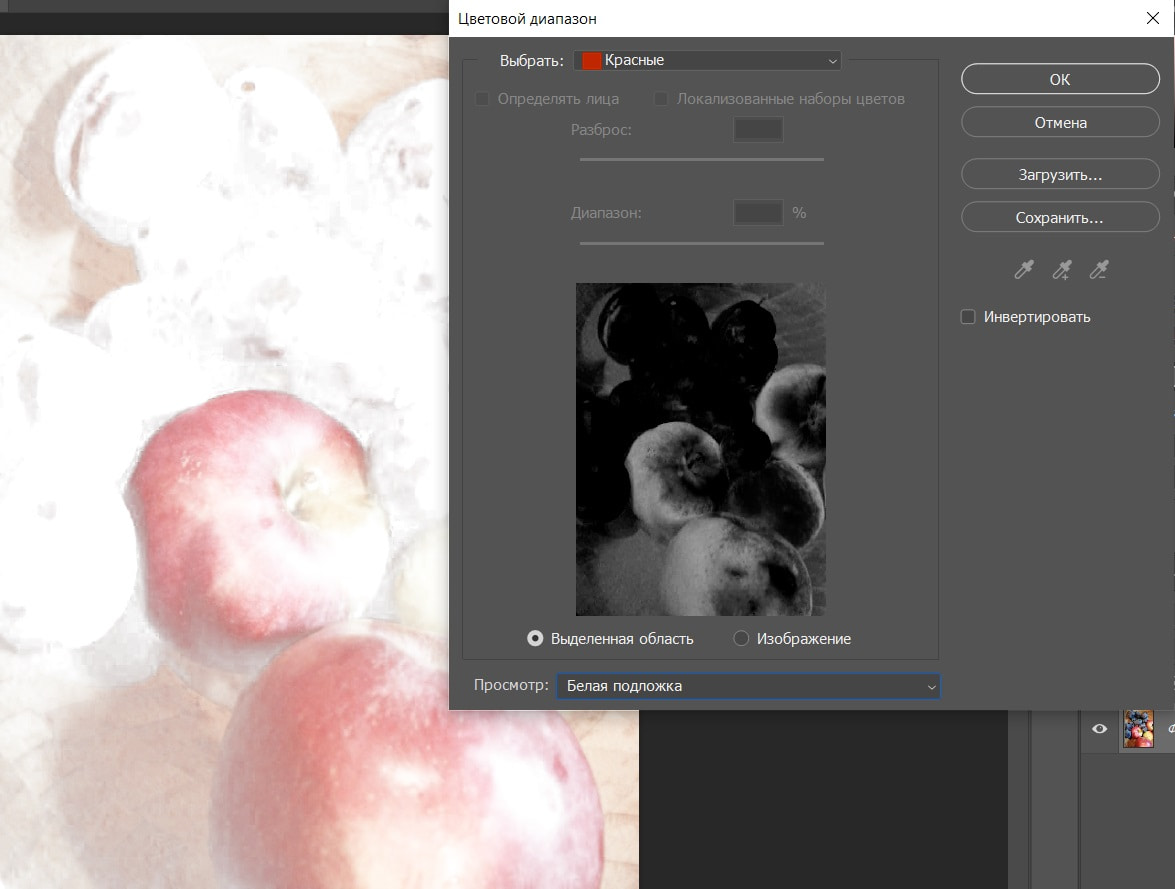Screen dimensions: 1175x889
Task: Click the Сохранить... button
Action: point(1060,218)
